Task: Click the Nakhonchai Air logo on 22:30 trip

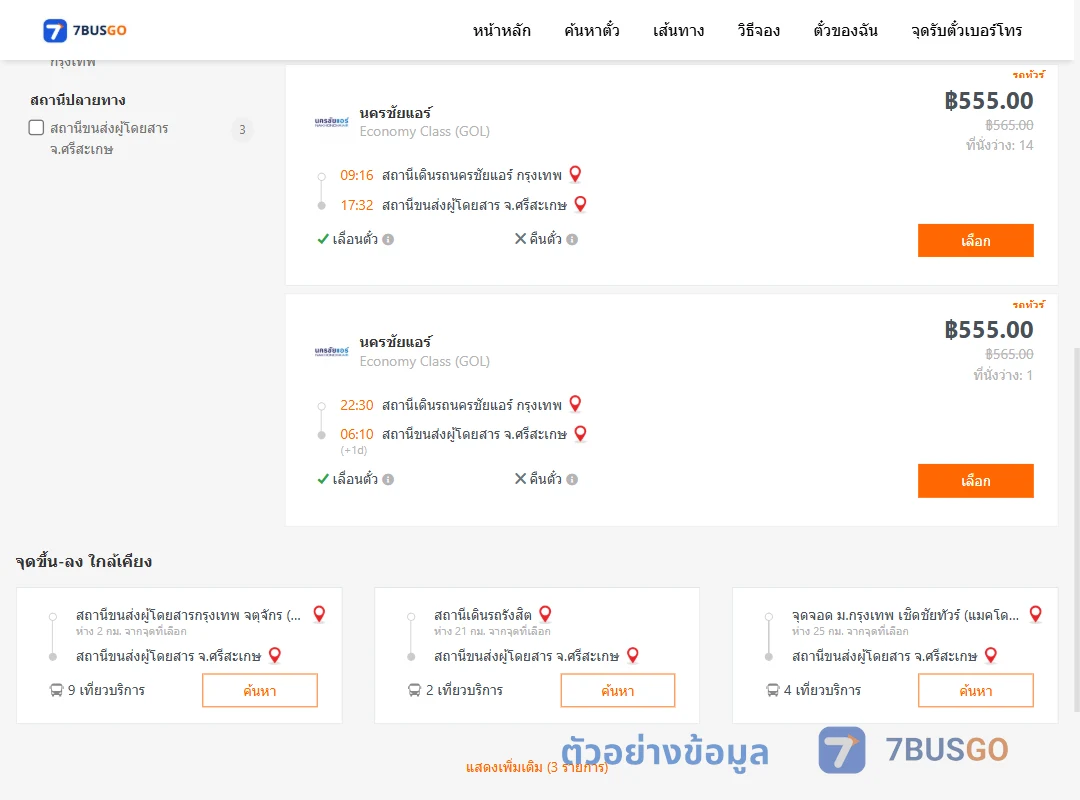Action: (x=331, y=351)
